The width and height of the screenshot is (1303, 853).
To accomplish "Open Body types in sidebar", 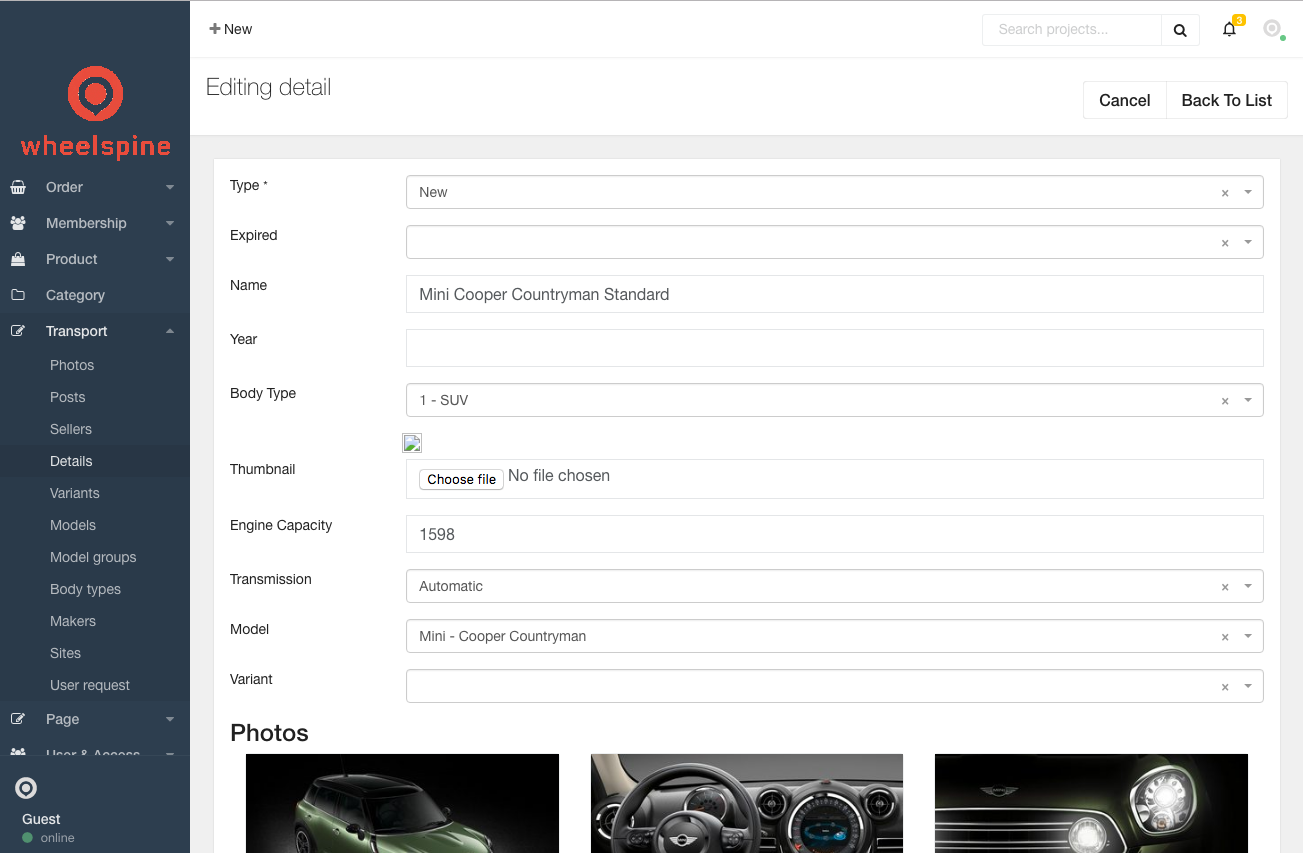I will click(85, 589).
